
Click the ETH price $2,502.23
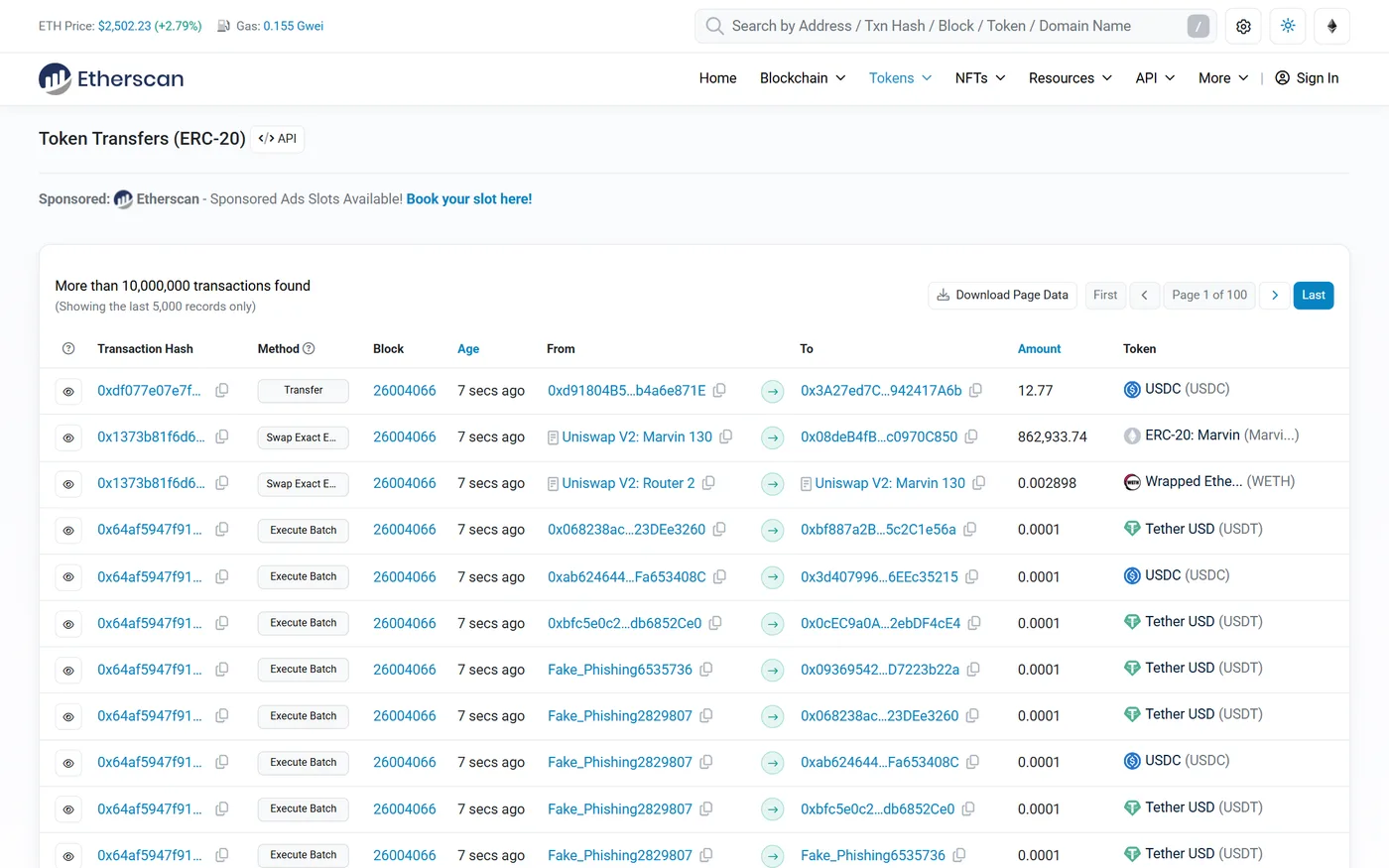124,26
